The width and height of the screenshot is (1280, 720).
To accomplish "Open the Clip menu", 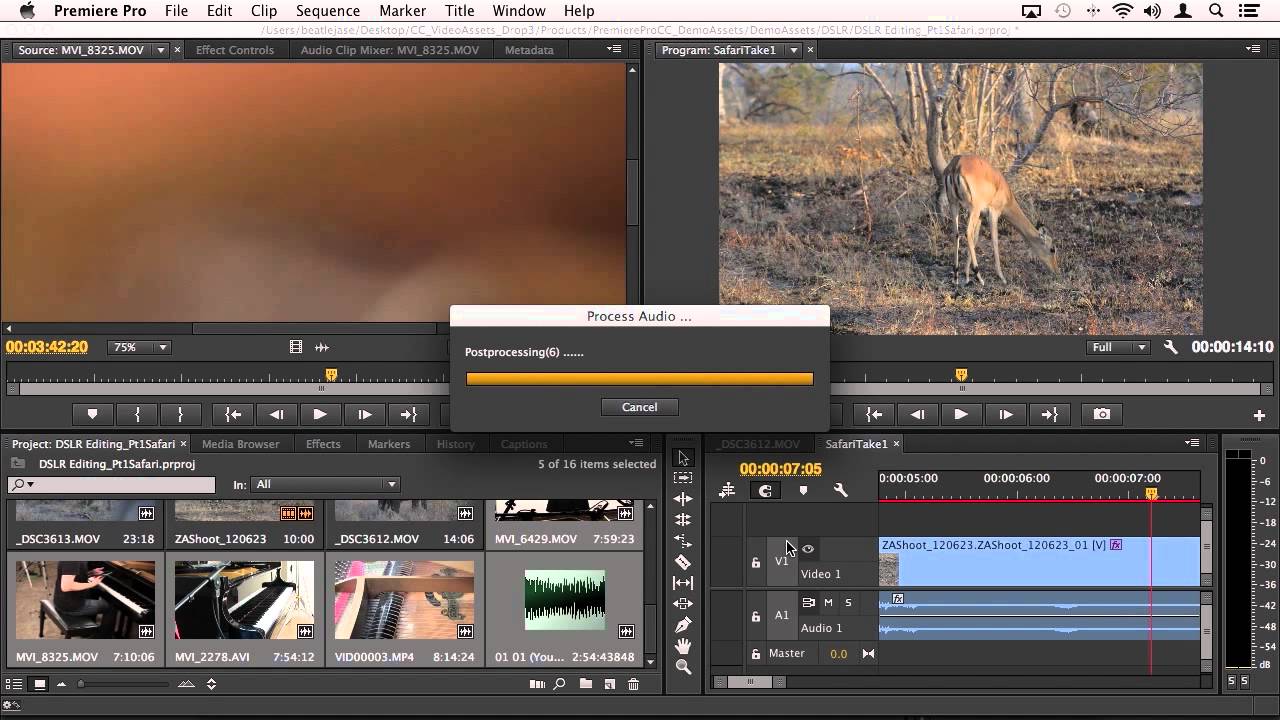I will tap(264, 11).
